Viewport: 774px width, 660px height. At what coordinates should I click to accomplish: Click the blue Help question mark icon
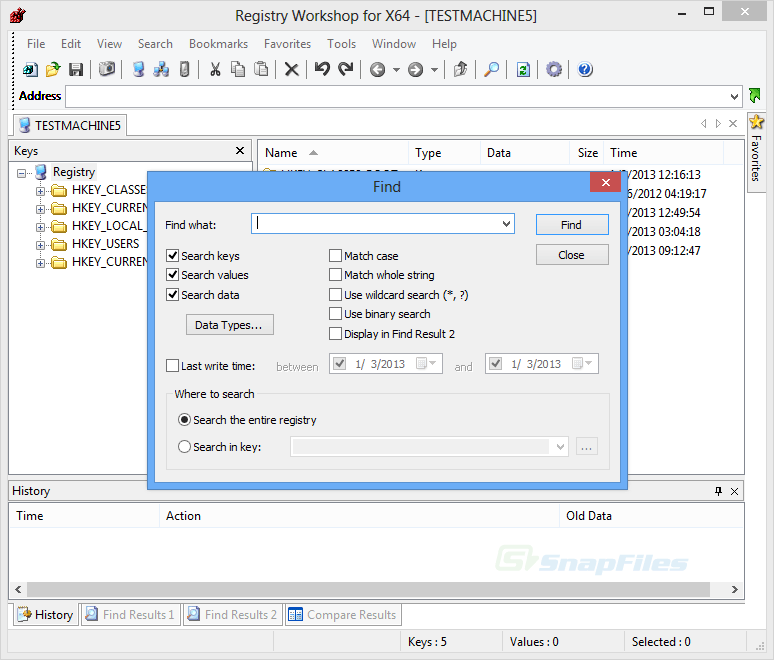click(585, 69)
